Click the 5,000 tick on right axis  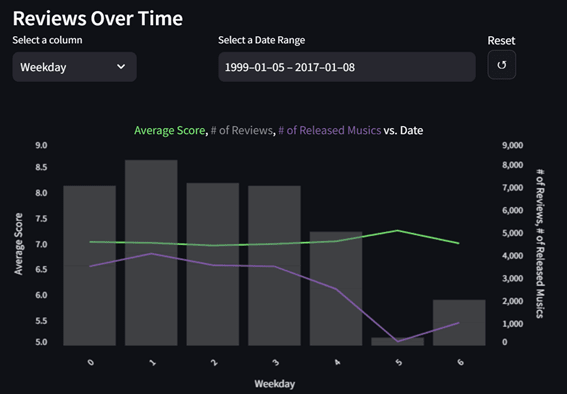tap(512, 233)
